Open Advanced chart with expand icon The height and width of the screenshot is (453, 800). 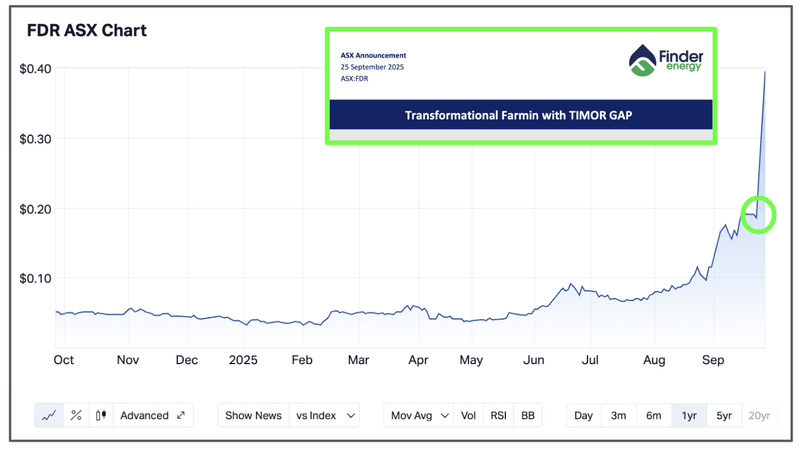point(152,415)
